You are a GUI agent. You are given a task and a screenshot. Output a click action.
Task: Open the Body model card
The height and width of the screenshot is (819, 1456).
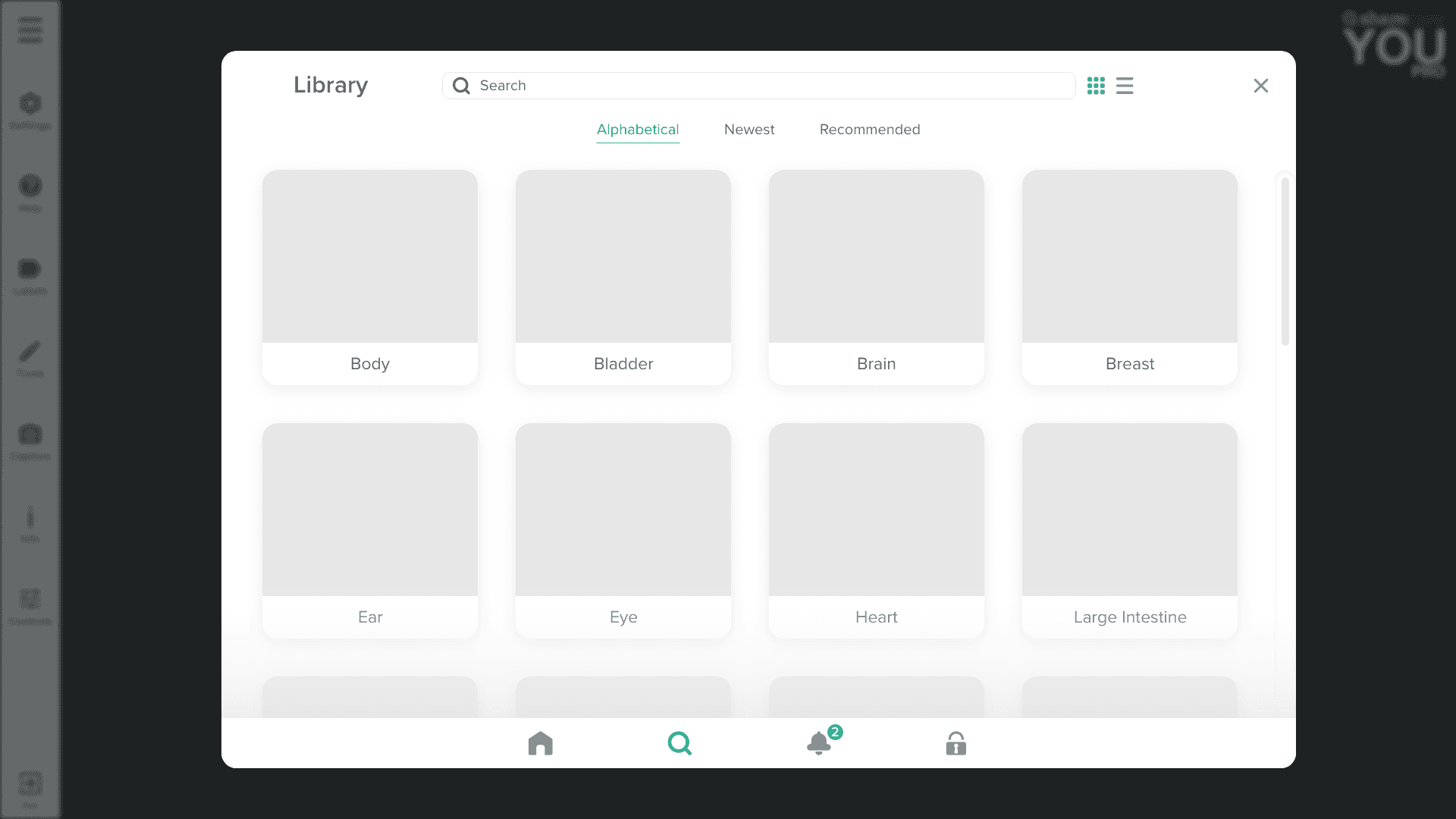370,278
